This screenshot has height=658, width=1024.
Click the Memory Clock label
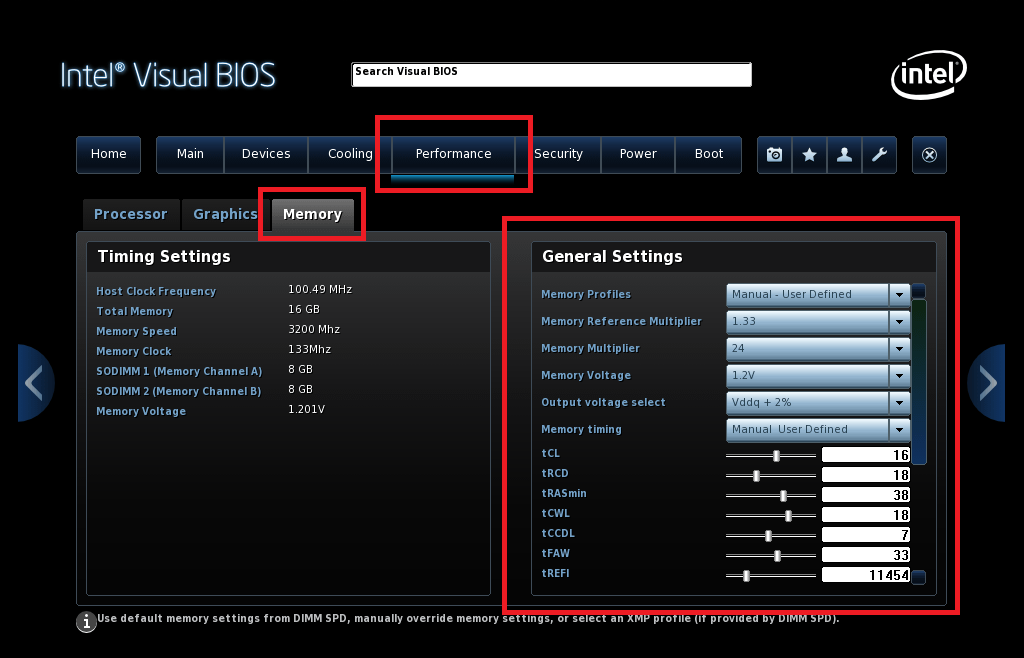click(134, 351)
